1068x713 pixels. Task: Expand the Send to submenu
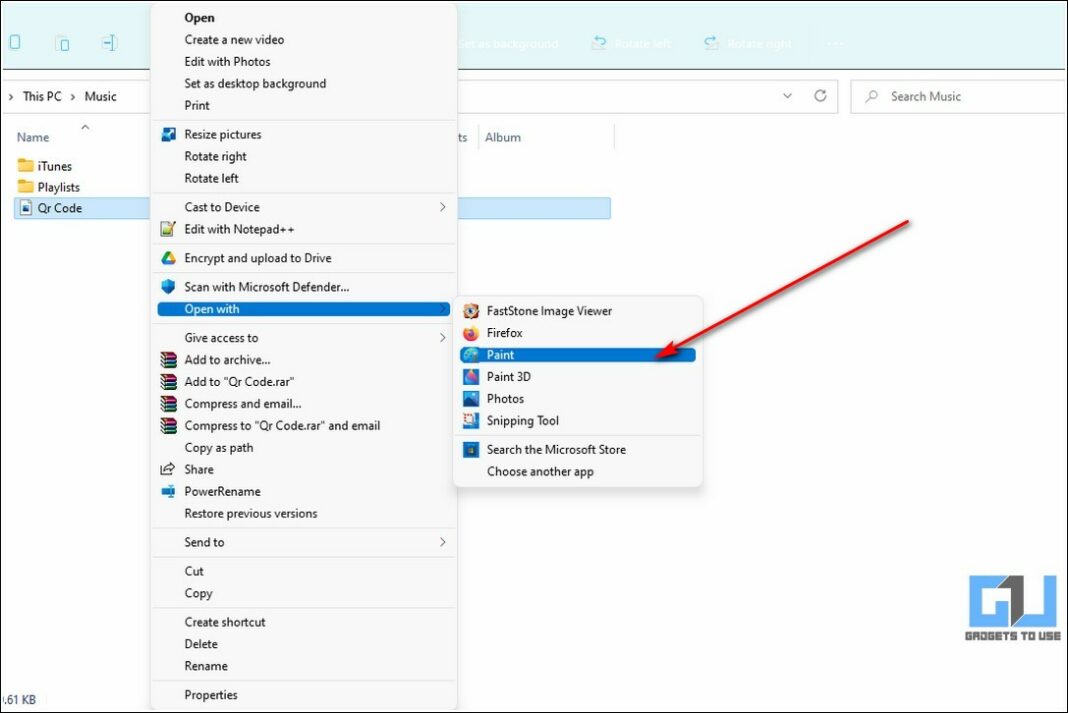pos(442,542)
